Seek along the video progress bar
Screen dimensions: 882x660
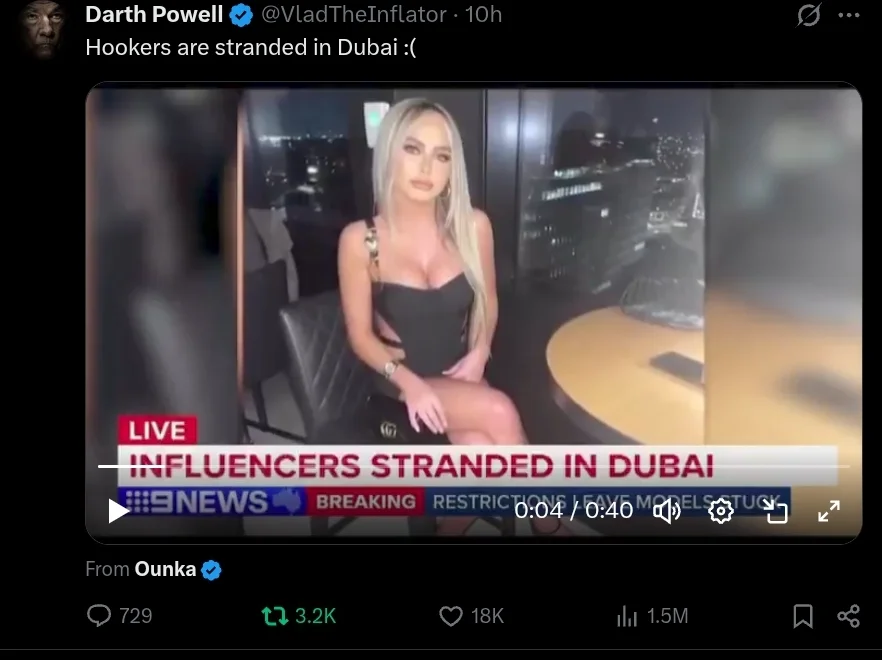pyautogui.click(x=474, y=466)
